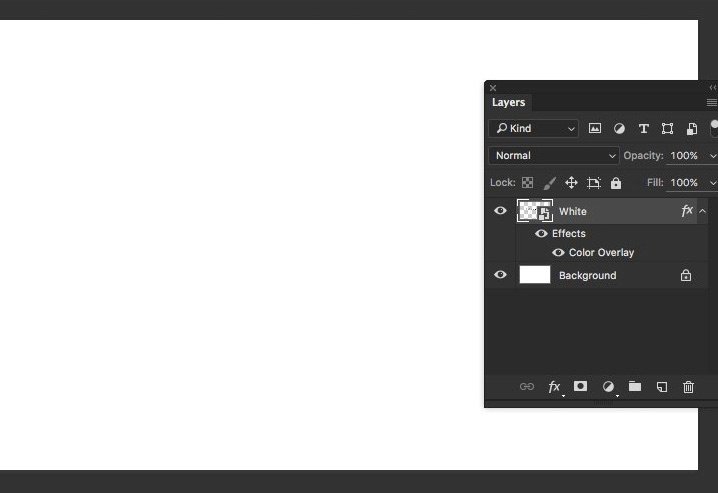The width and height of the screenshot is (718, 493).
Task: Click the Color Overlay effect label
Action: click(601, 253)
